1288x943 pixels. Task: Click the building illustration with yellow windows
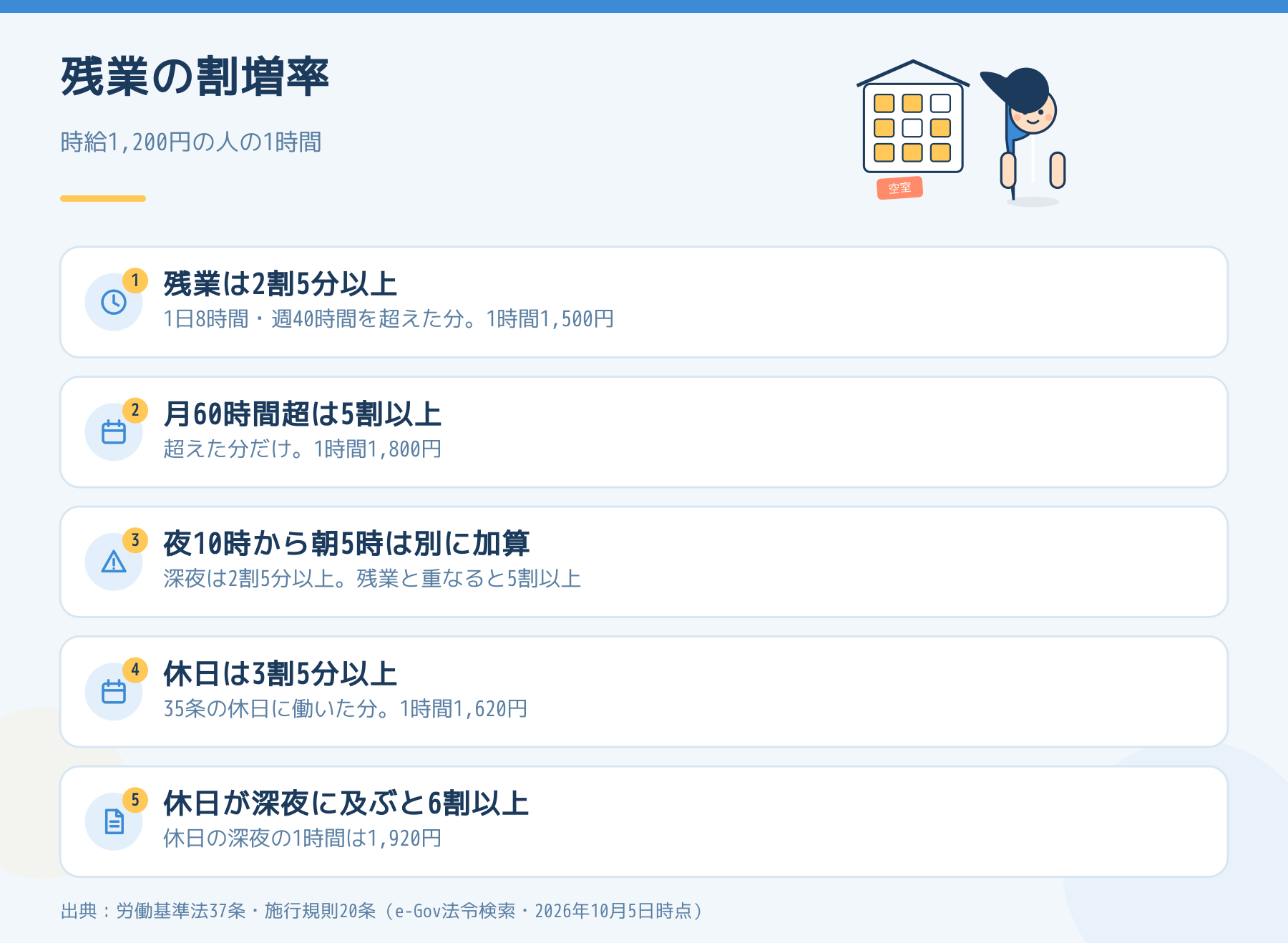click(x=913, y=117)
